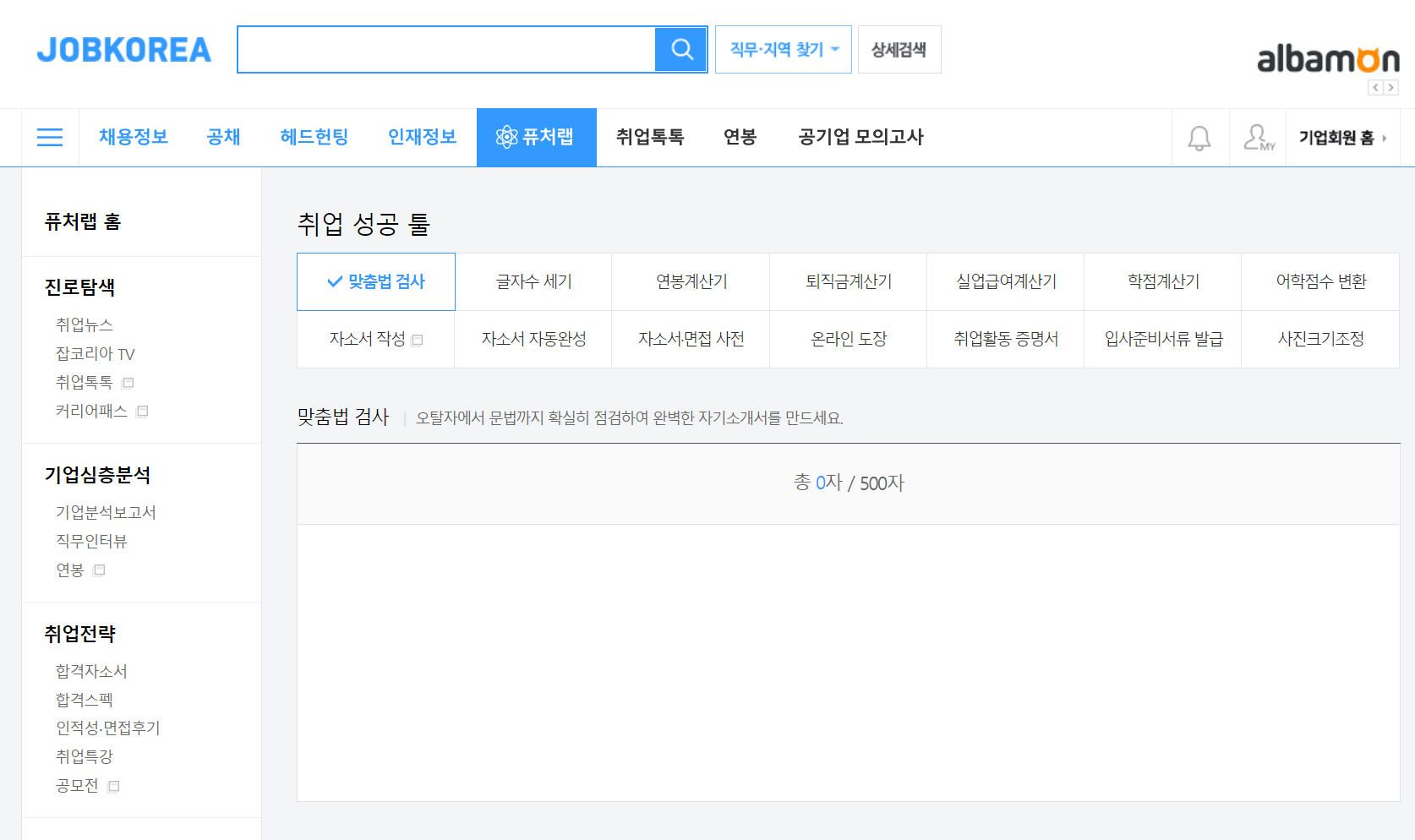
Task: Open 합격자소서 sidebar link
Action: click(x=91, y=672)
